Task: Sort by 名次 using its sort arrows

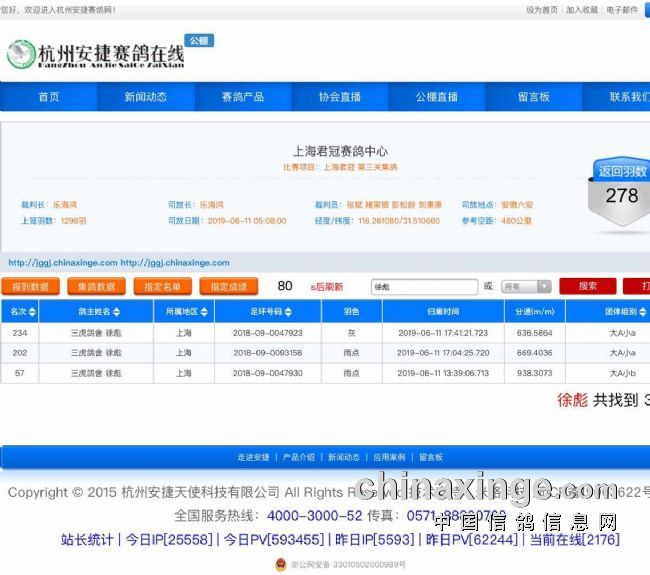Action: tap(32, 312)
